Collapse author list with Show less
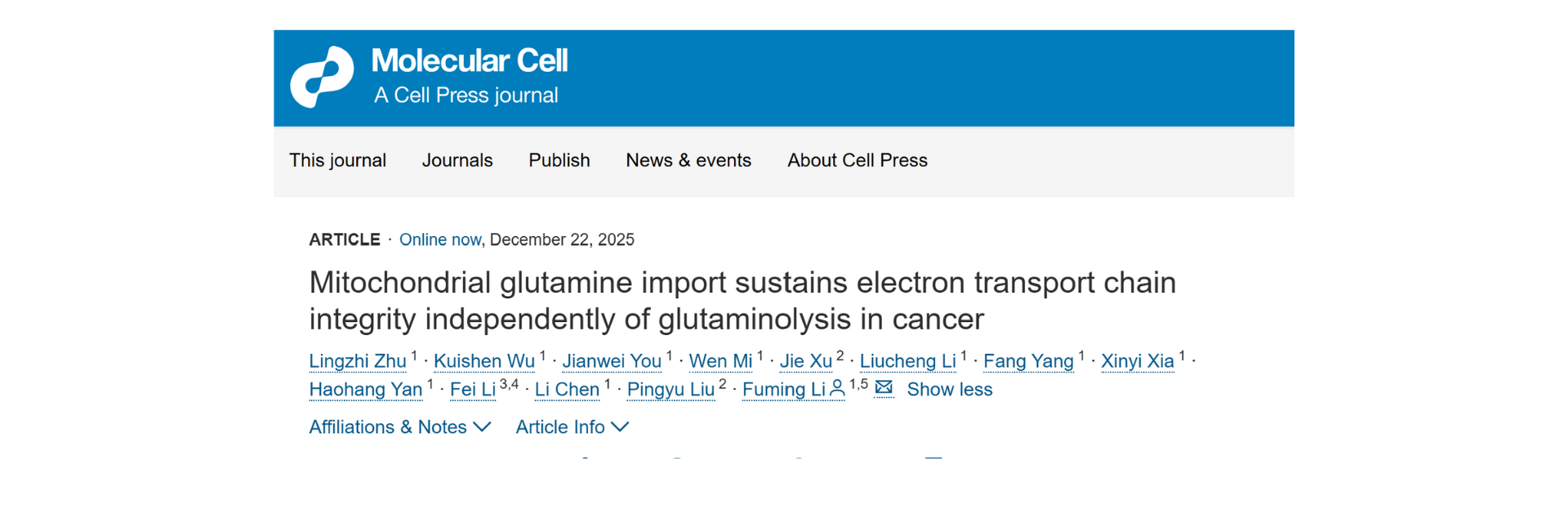The height and width of the screenshot is (510, 1568). click(949, 389)
